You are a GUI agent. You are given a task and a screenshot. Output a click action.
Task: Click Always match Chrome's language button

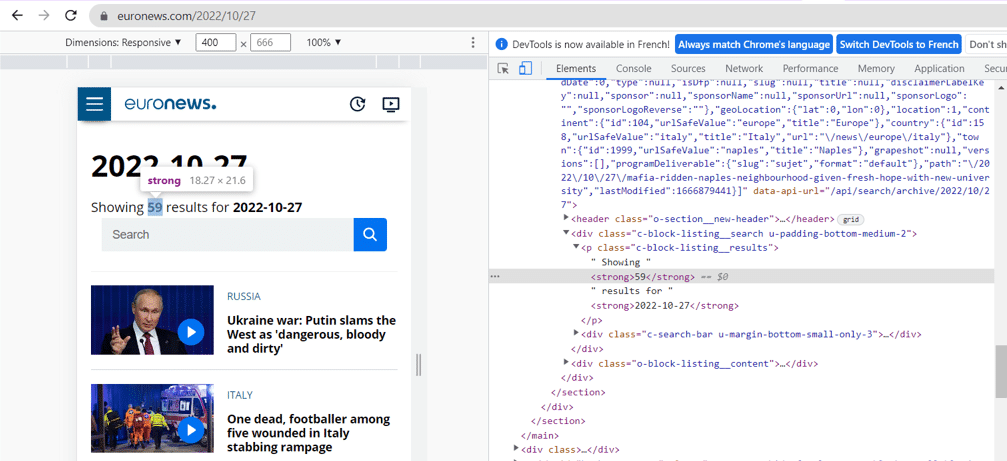pyautogui.click(x=753, y=44)
